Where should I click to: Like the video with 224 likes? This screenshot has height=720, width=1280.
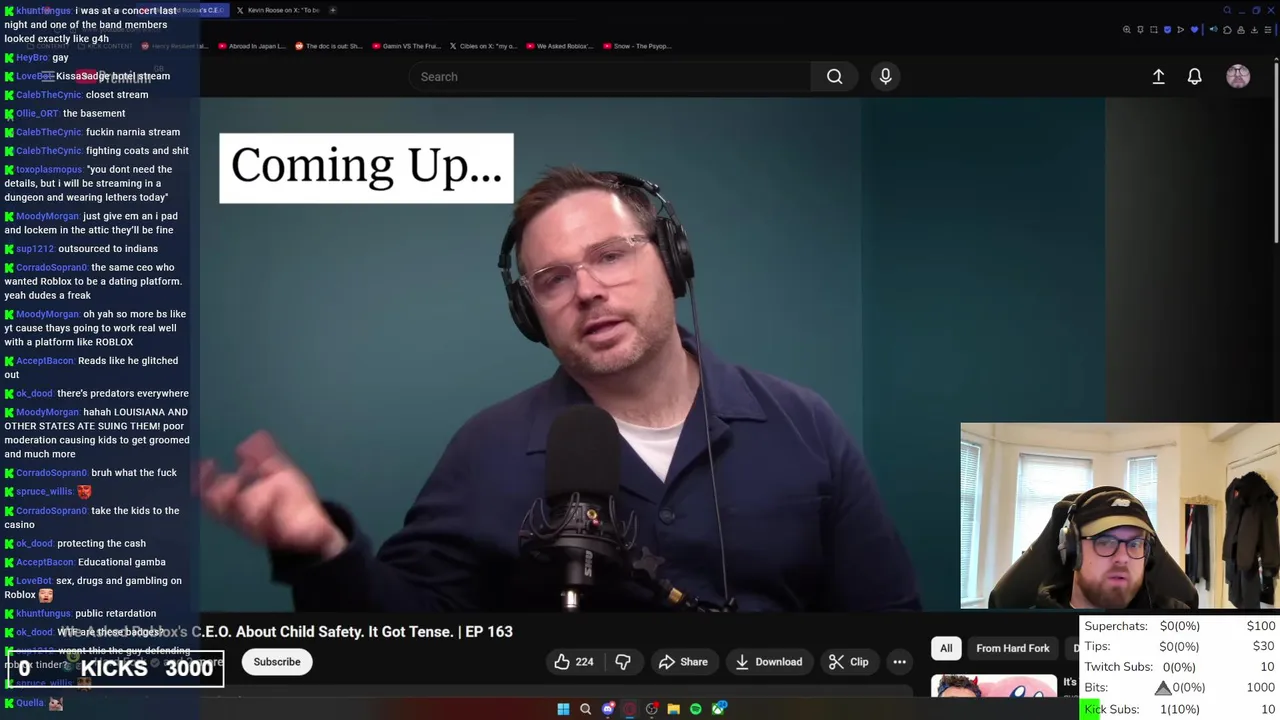tap(574, 662)
